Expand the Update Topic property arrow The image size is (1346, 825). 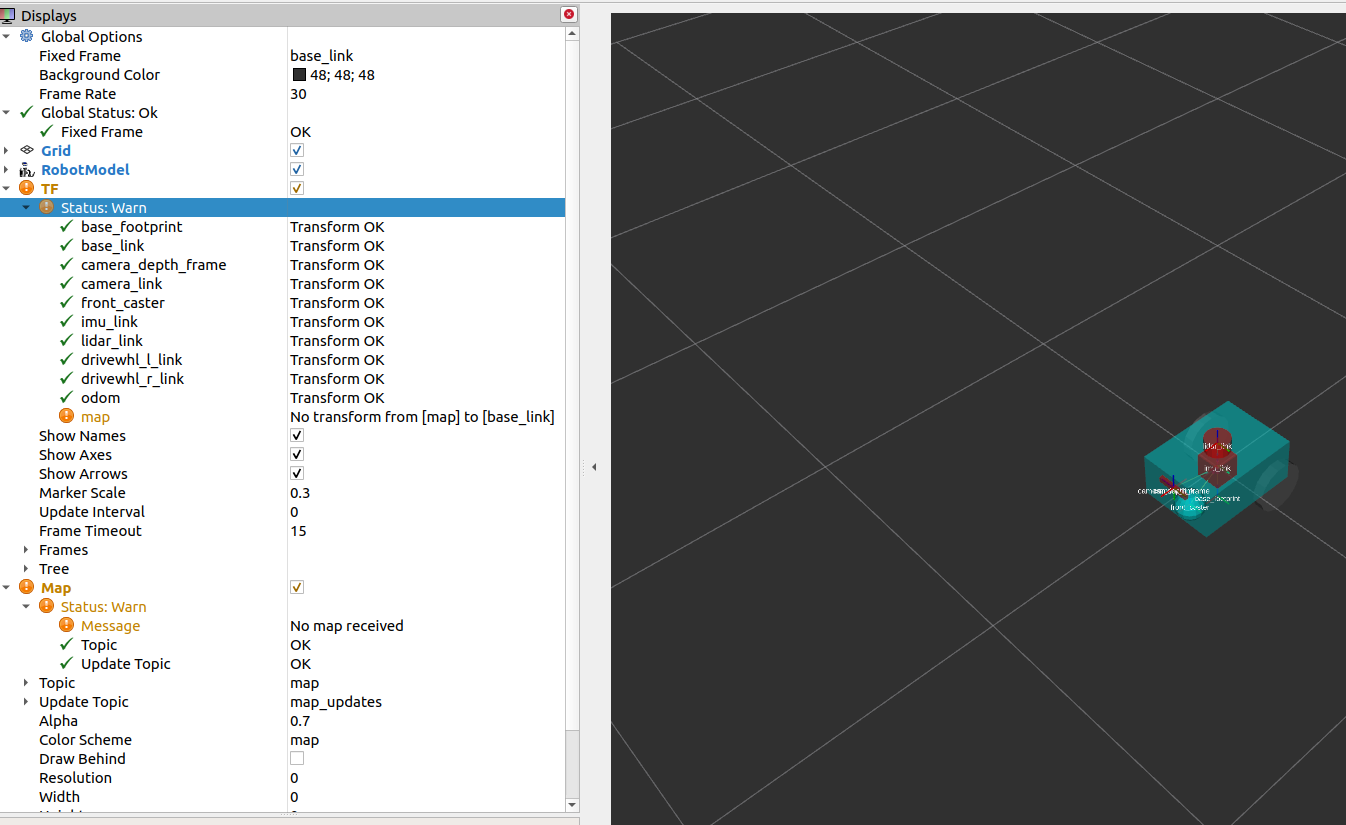click(x=26, y=702)
